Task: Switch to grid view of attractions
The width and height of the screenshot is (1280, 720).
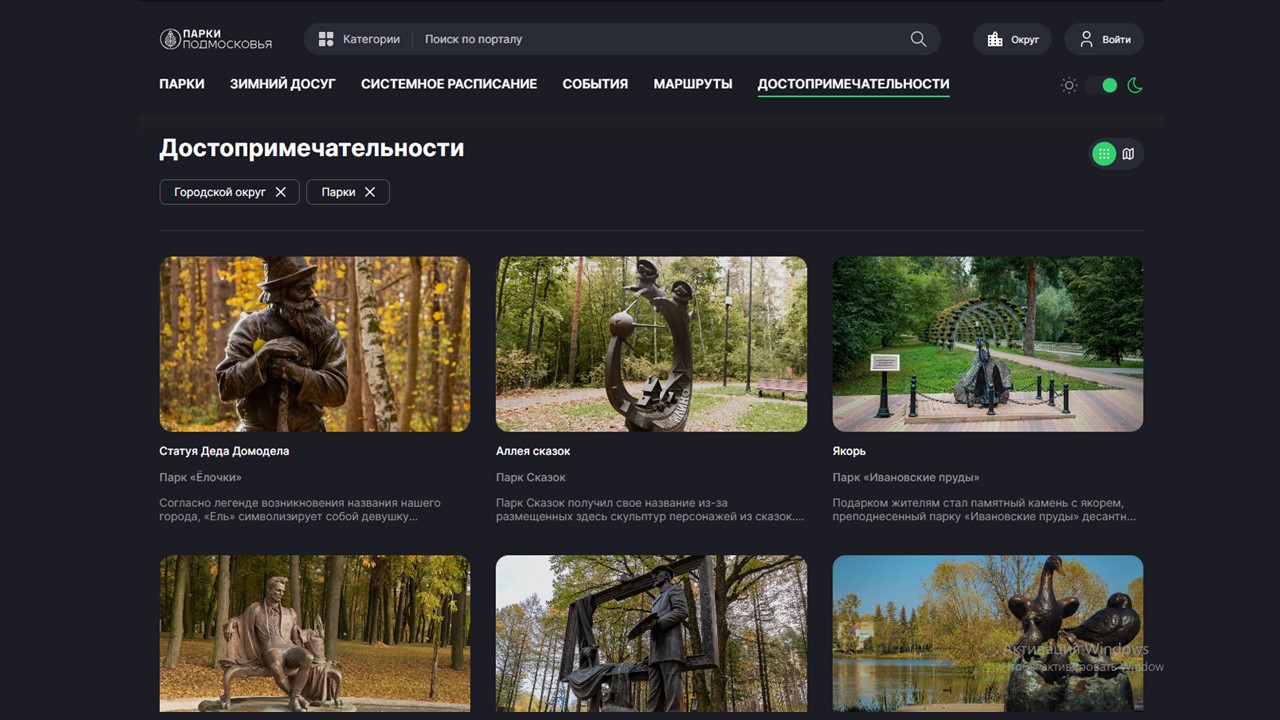Action: click(1104, 154)
